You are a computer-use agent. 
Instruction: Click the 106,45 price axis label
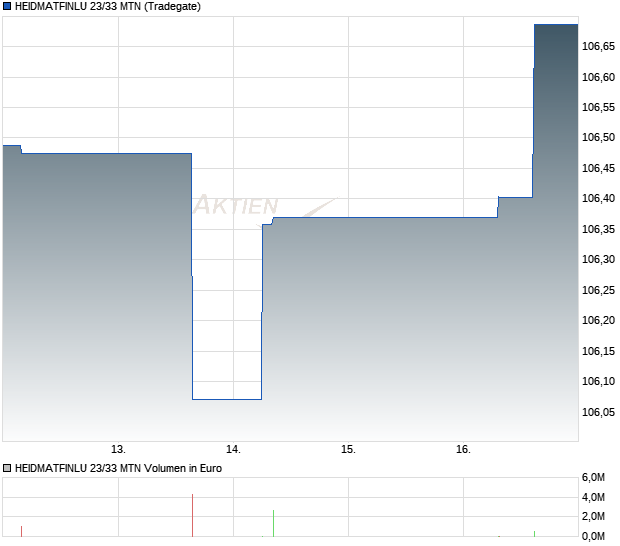(x=598, y=168)
